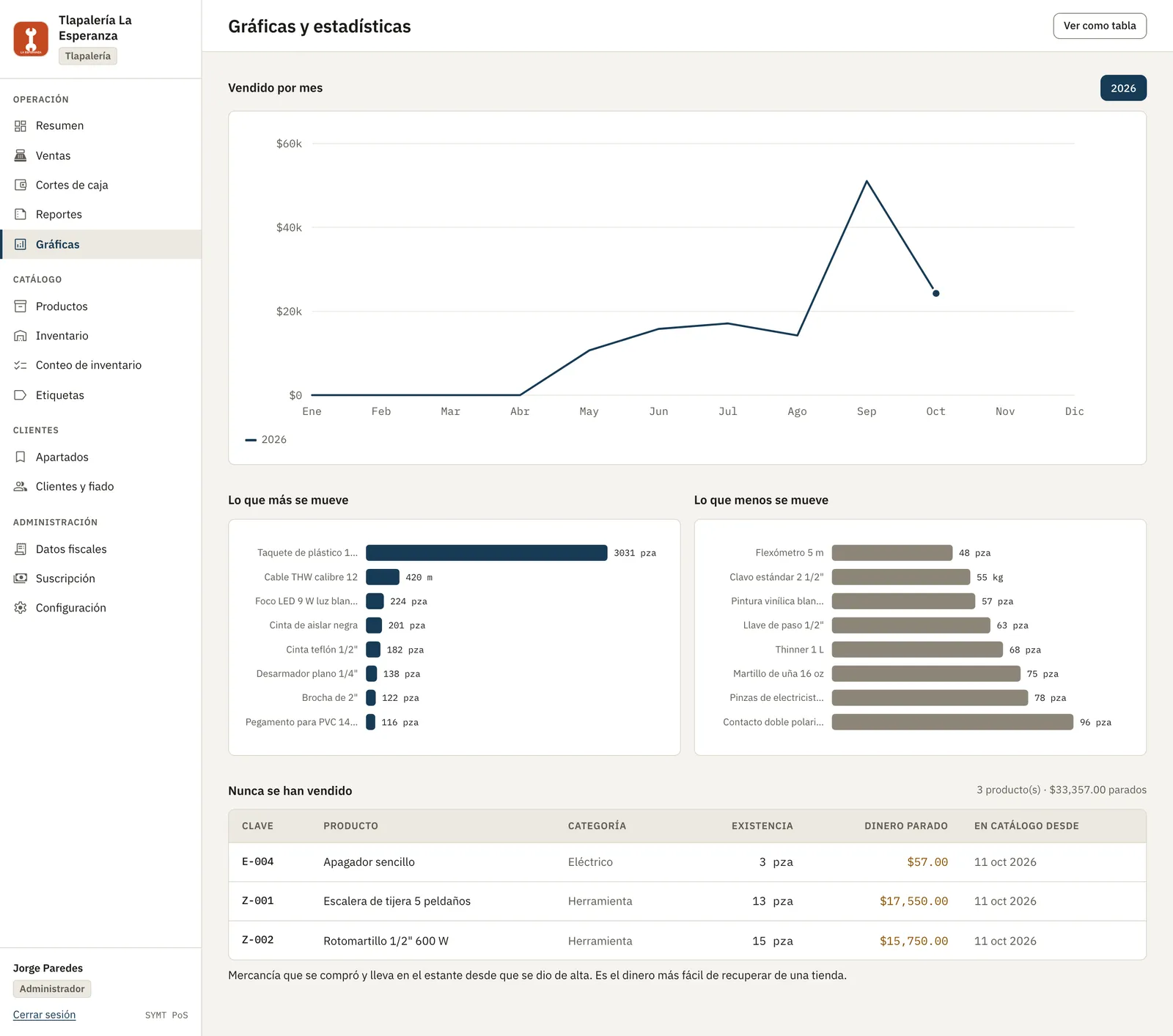Click the Contacto doble polarizado bar
The height and width of the screenshot is (1036, 1173).
point(952,722)
